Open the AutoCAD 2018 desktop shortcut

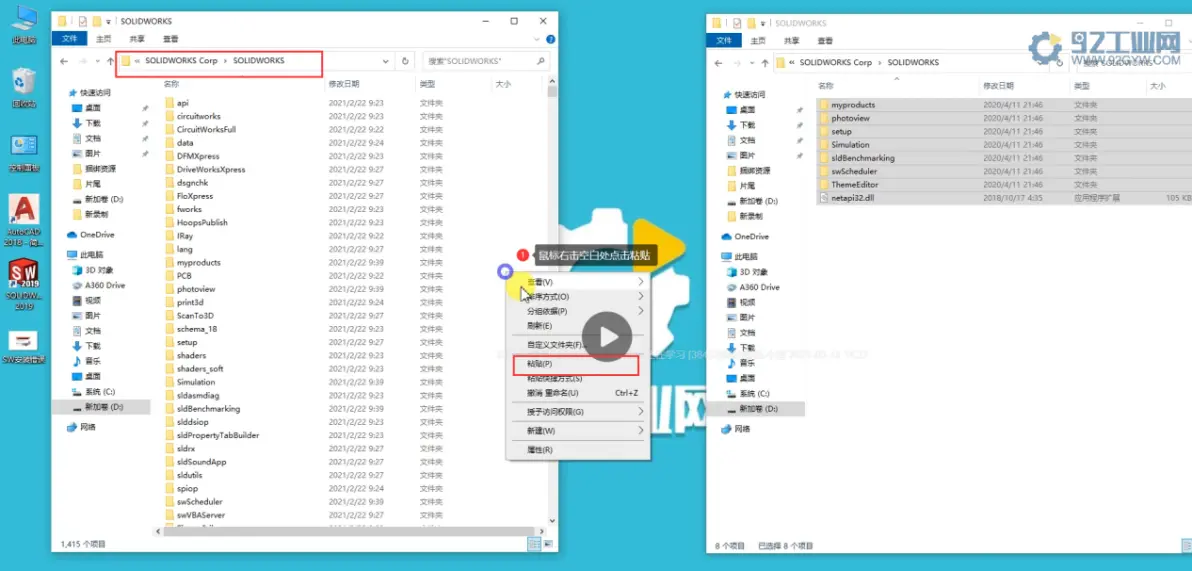[x=24, y=220]
